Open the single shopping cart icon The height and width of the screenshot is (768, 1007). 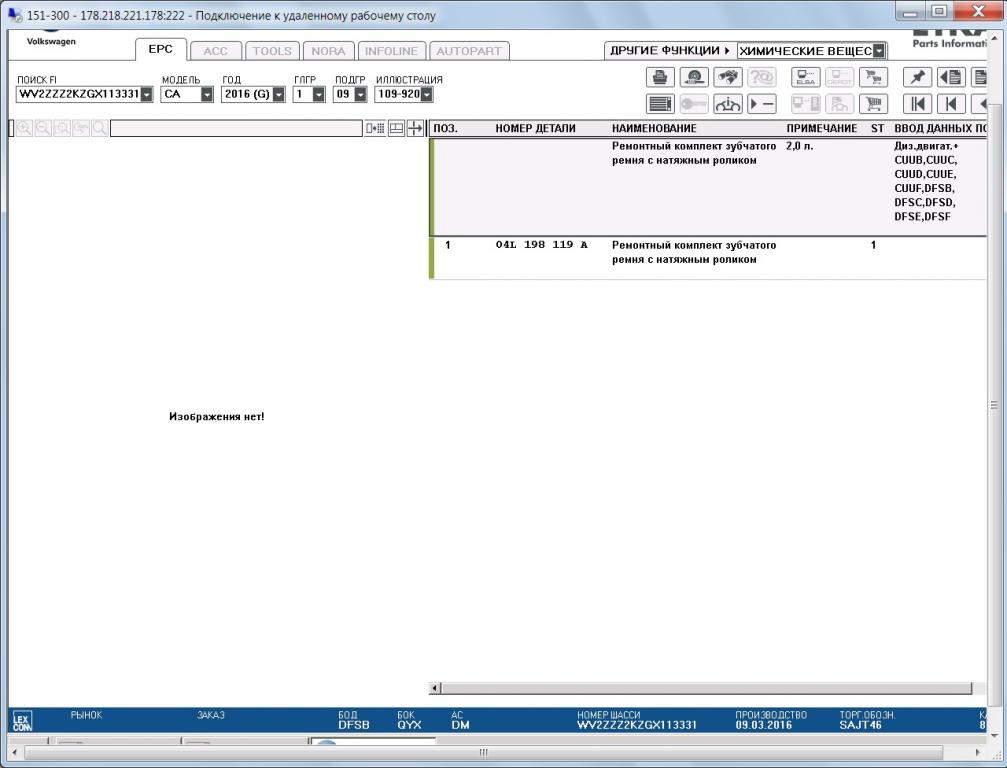[x=873, y=103]
